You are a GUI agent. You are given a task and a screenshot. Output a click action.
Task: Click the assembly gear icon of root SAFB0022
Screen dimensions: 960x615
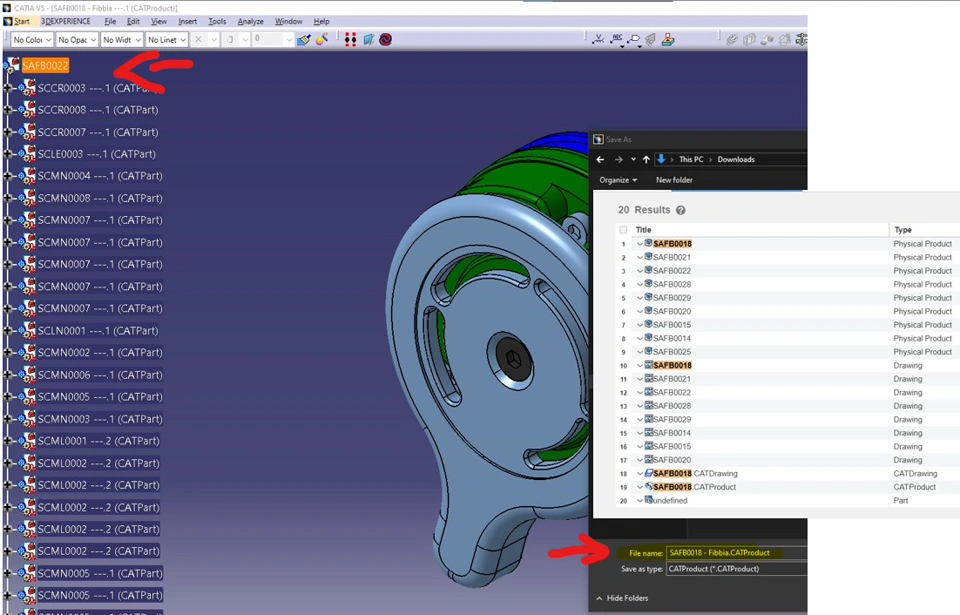coord(12,66)
